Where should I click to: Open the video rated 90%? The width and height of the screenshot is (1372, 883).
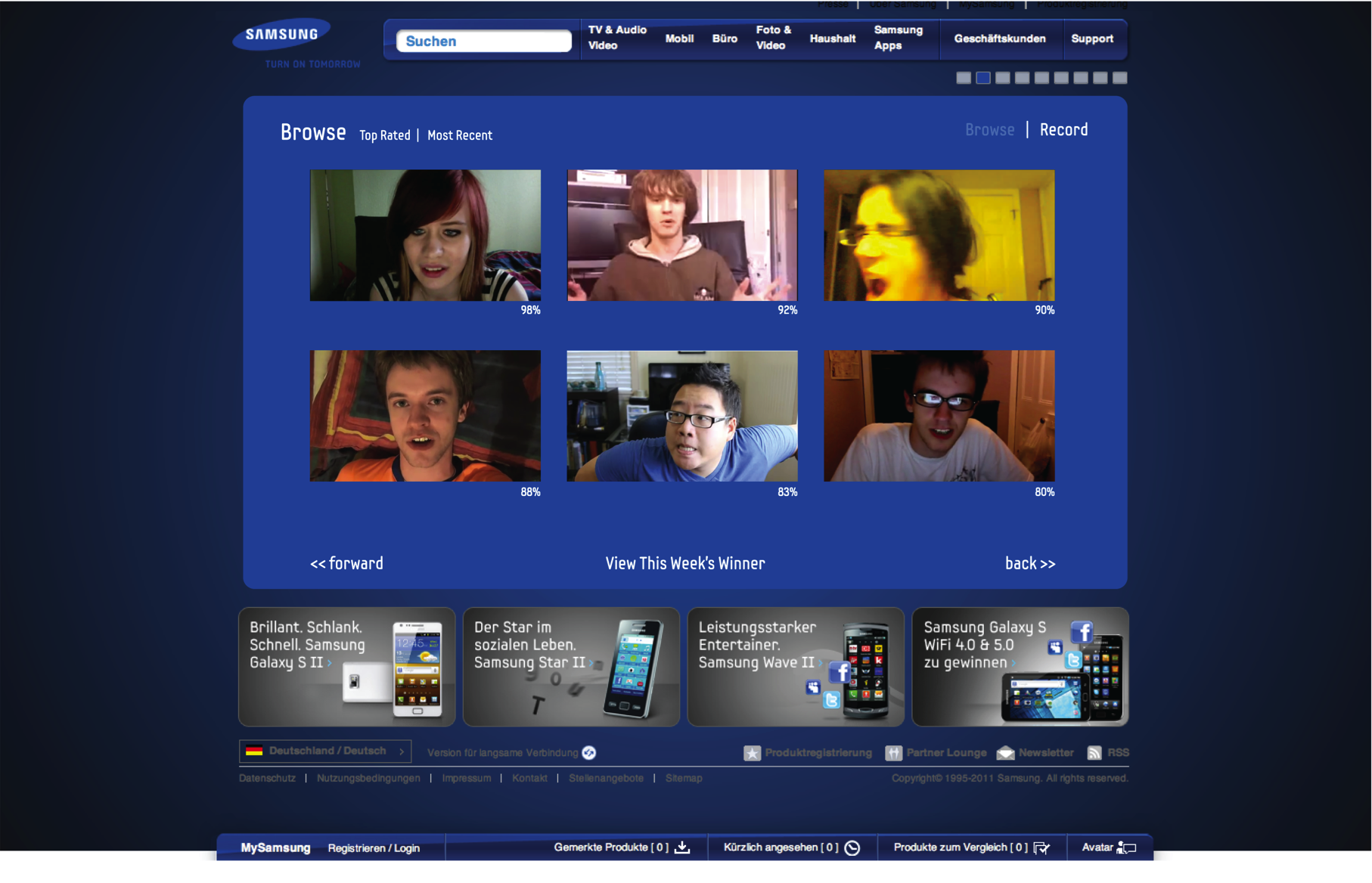click(939, 235)
